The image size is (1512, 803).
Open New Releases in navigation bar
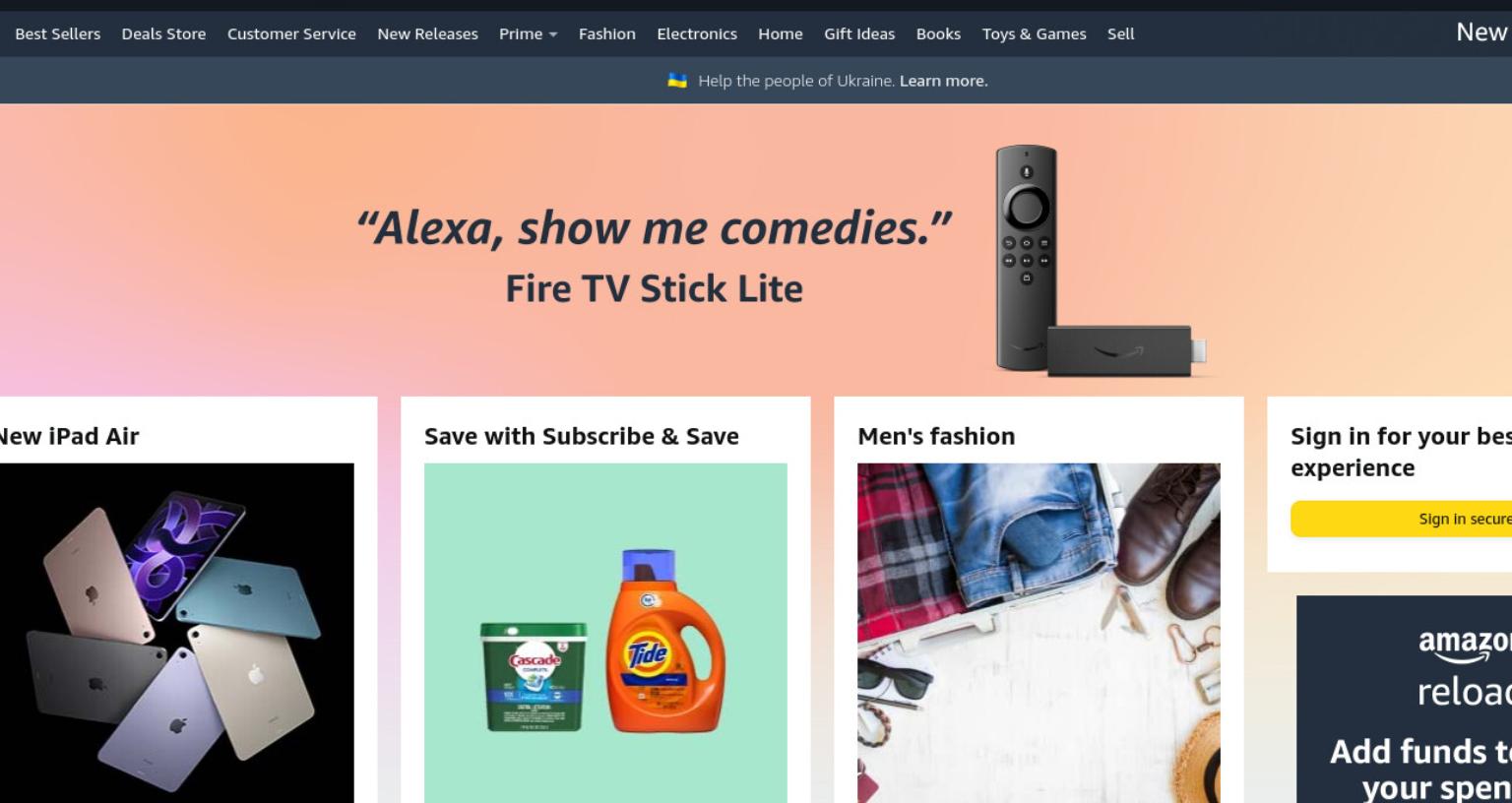(427, 33)
